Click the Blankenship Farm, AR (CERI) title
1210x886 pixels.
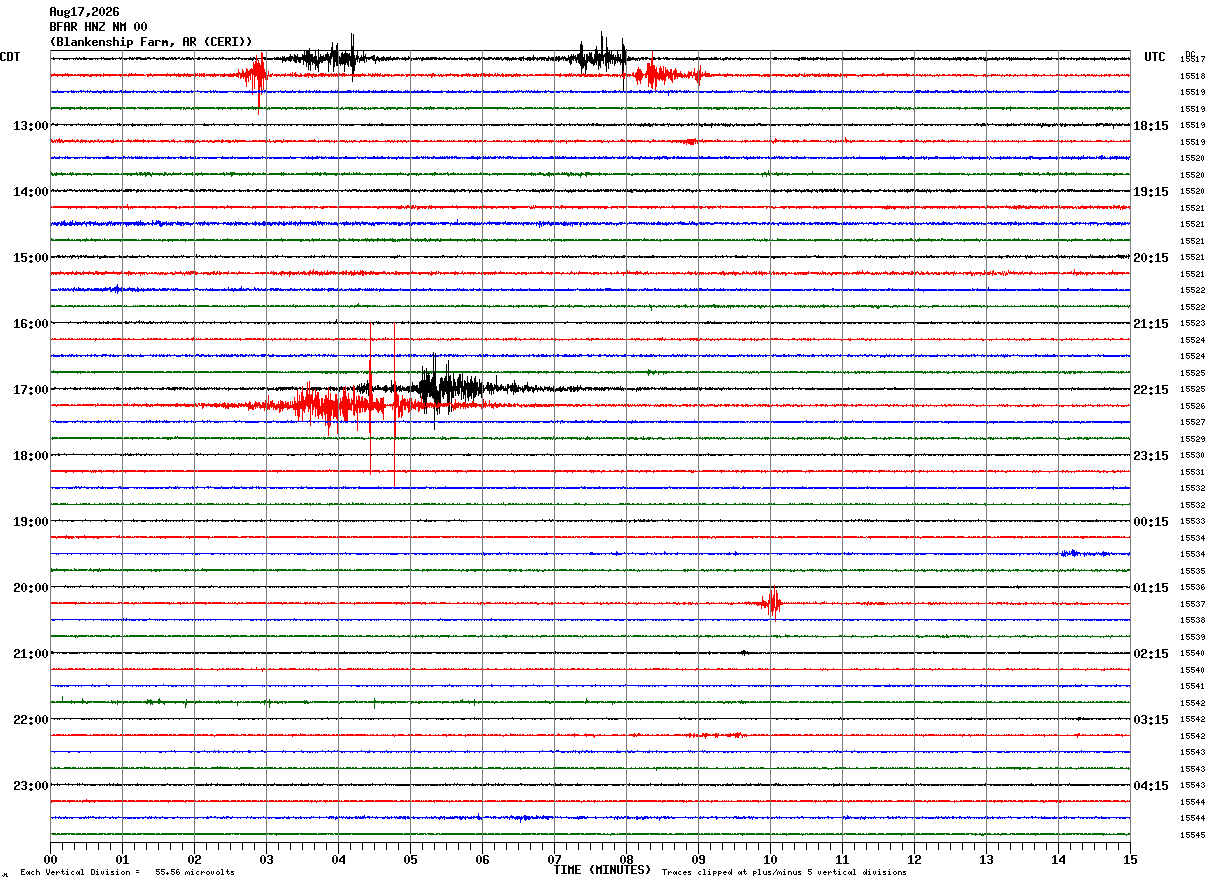pos(151,42)
